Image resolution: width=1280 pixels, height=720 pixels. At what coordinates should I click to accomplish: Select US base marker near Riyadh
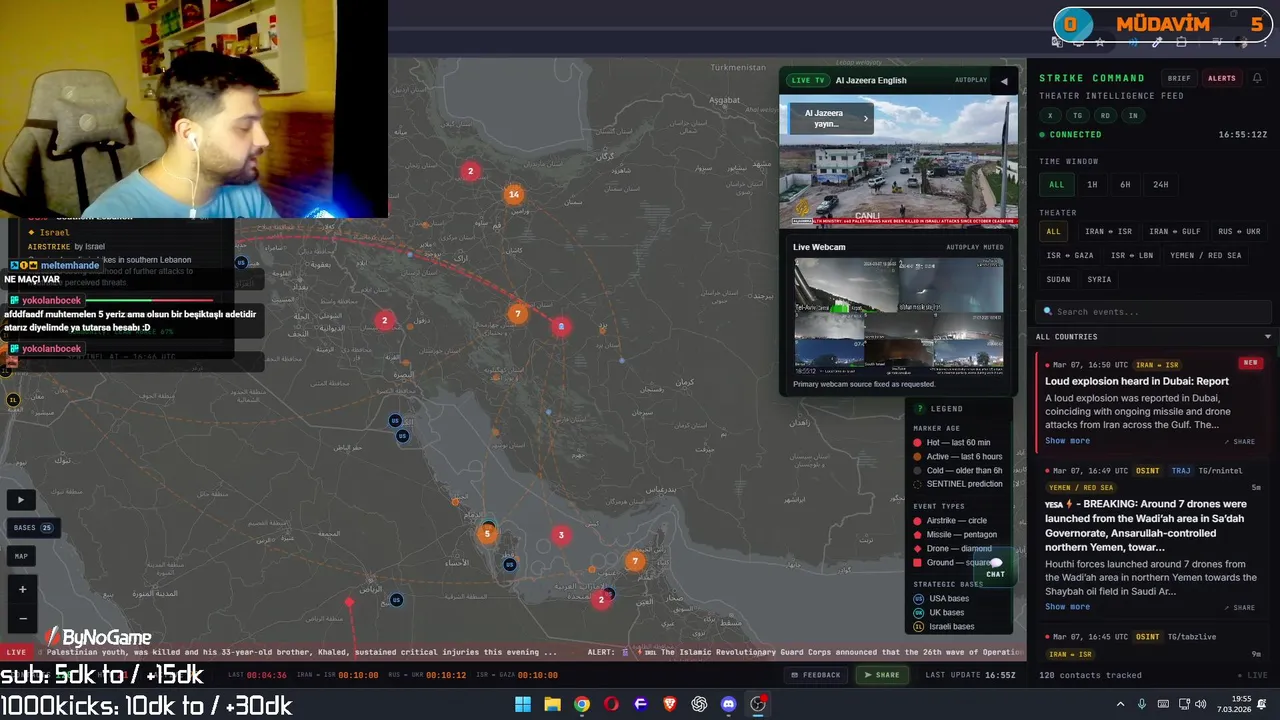(x=396, y=600)
